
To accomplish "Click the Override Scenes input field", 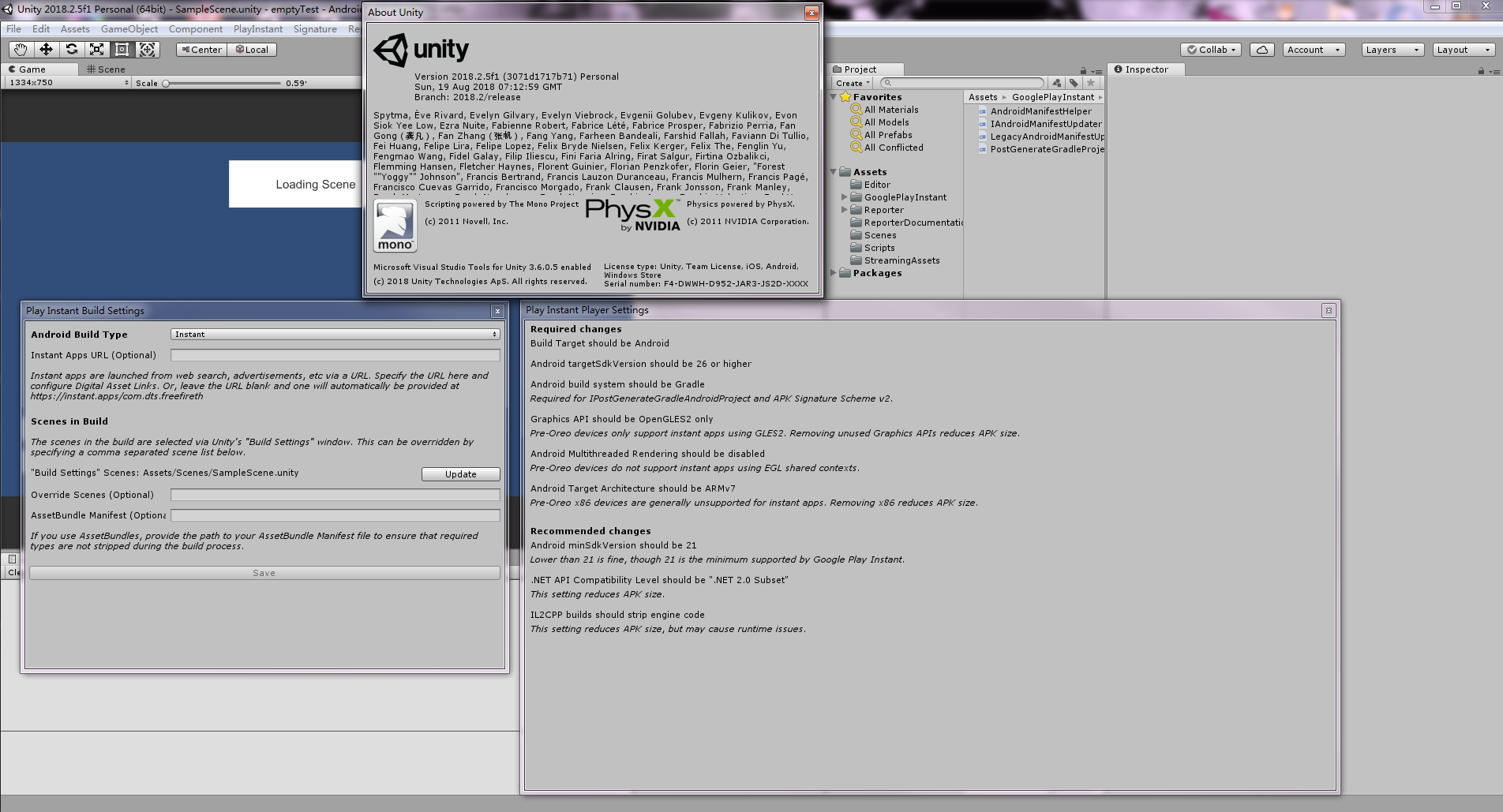I will point(335,495).
